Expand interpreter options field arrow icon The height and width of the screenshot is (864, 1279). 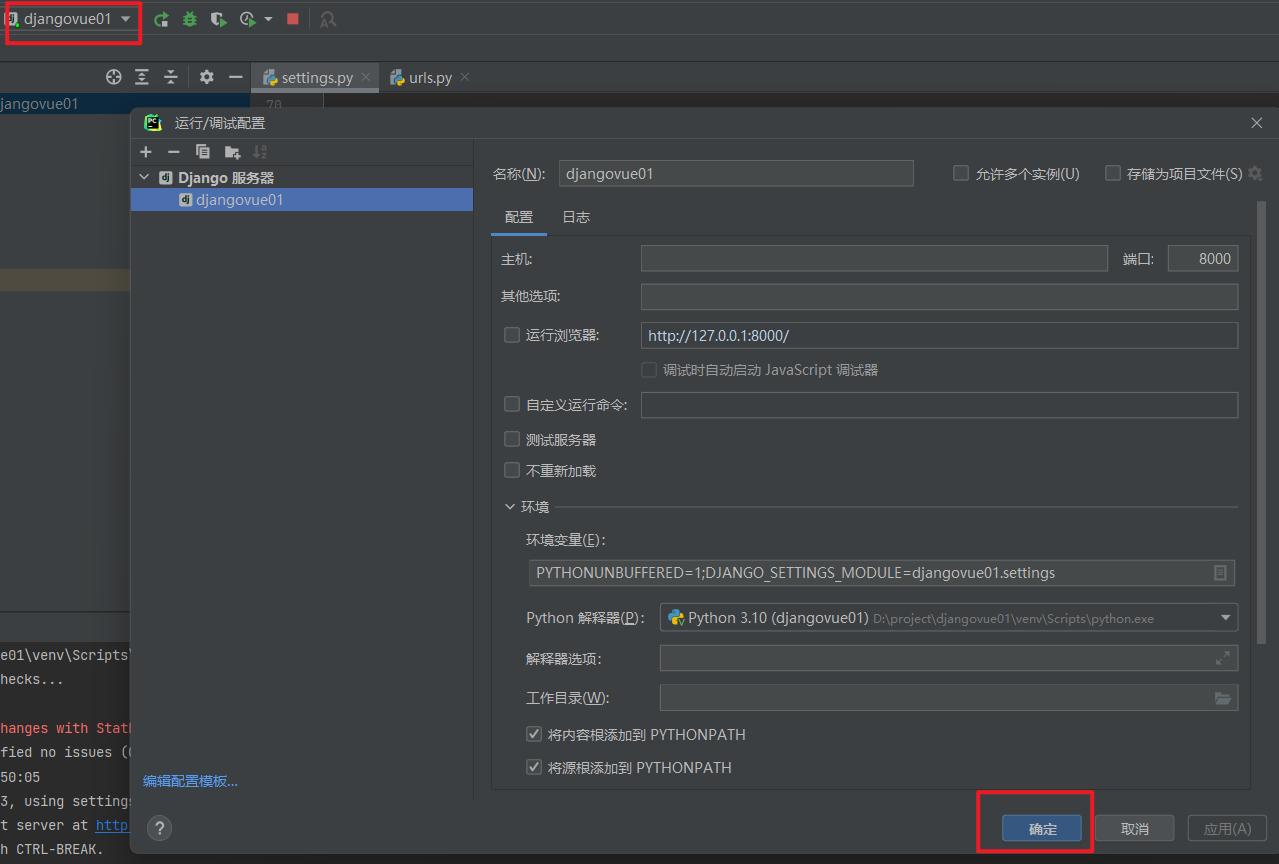(x=1223, y=658)
